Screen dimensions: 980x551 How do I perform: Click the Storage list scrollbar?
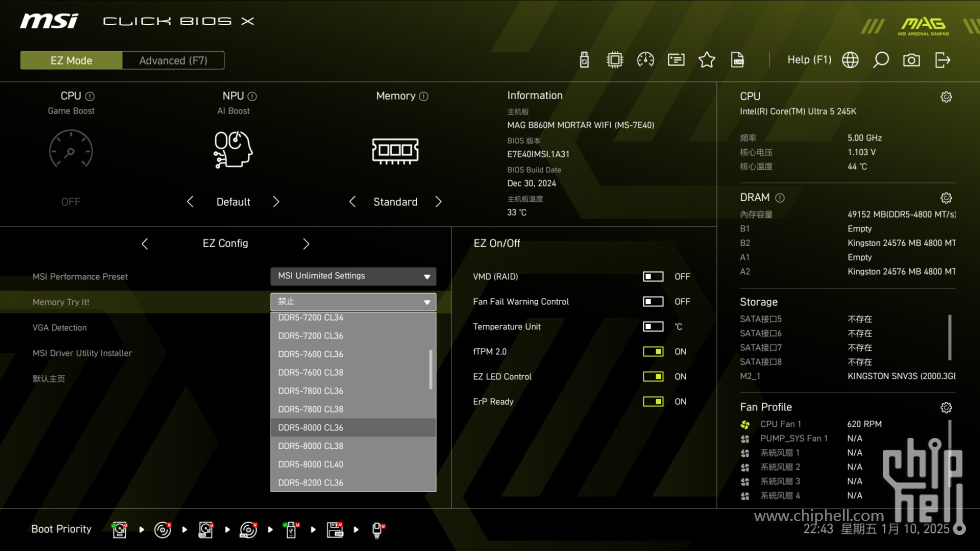(950, 337)
